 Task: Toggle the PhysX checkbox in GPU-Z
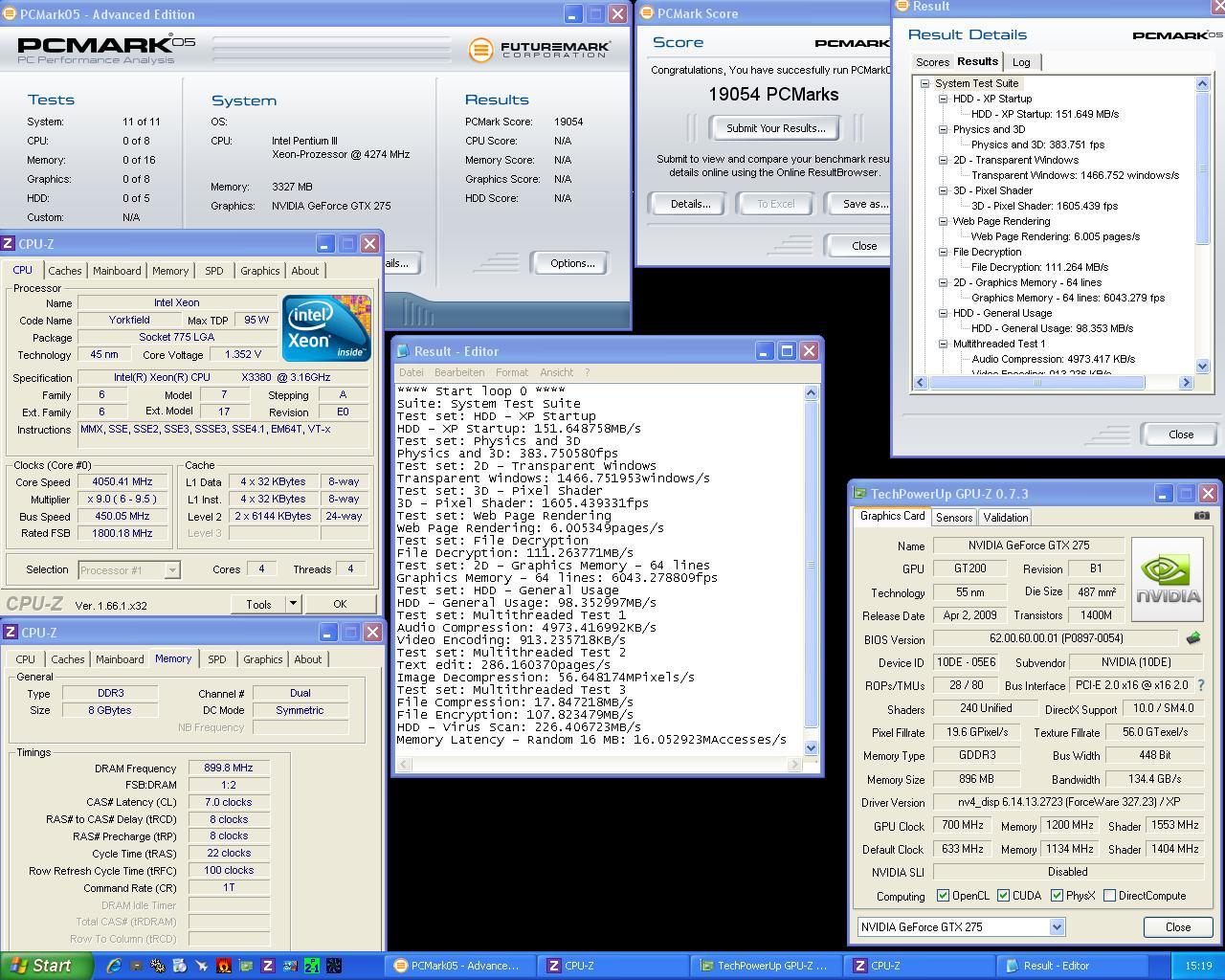(x=1057, y=896)
